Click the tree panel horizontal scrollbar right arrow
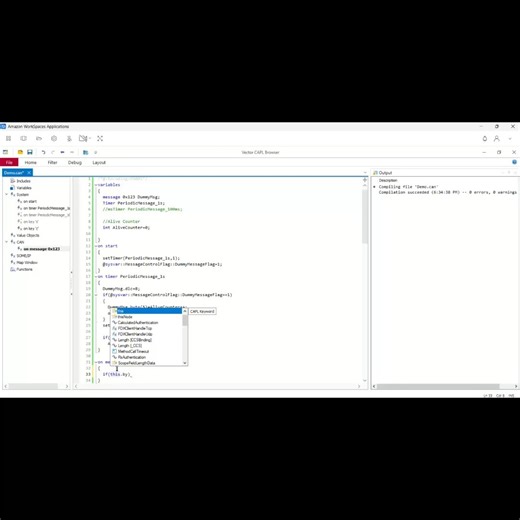The height and width of the screenshot is (520, 520). 67,386
